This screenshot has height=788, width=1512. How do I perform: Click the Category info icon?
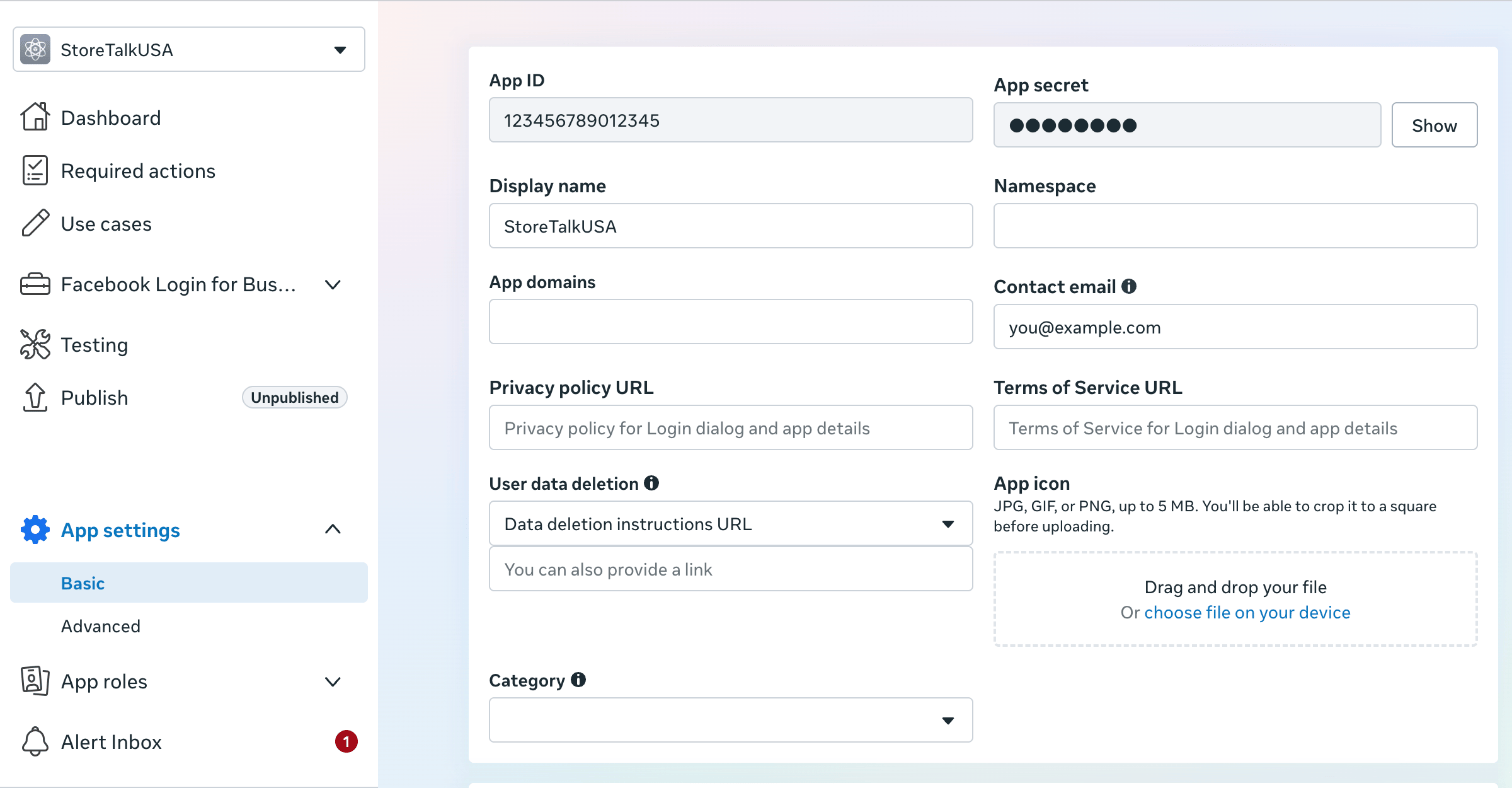click(x=578, y=680)
